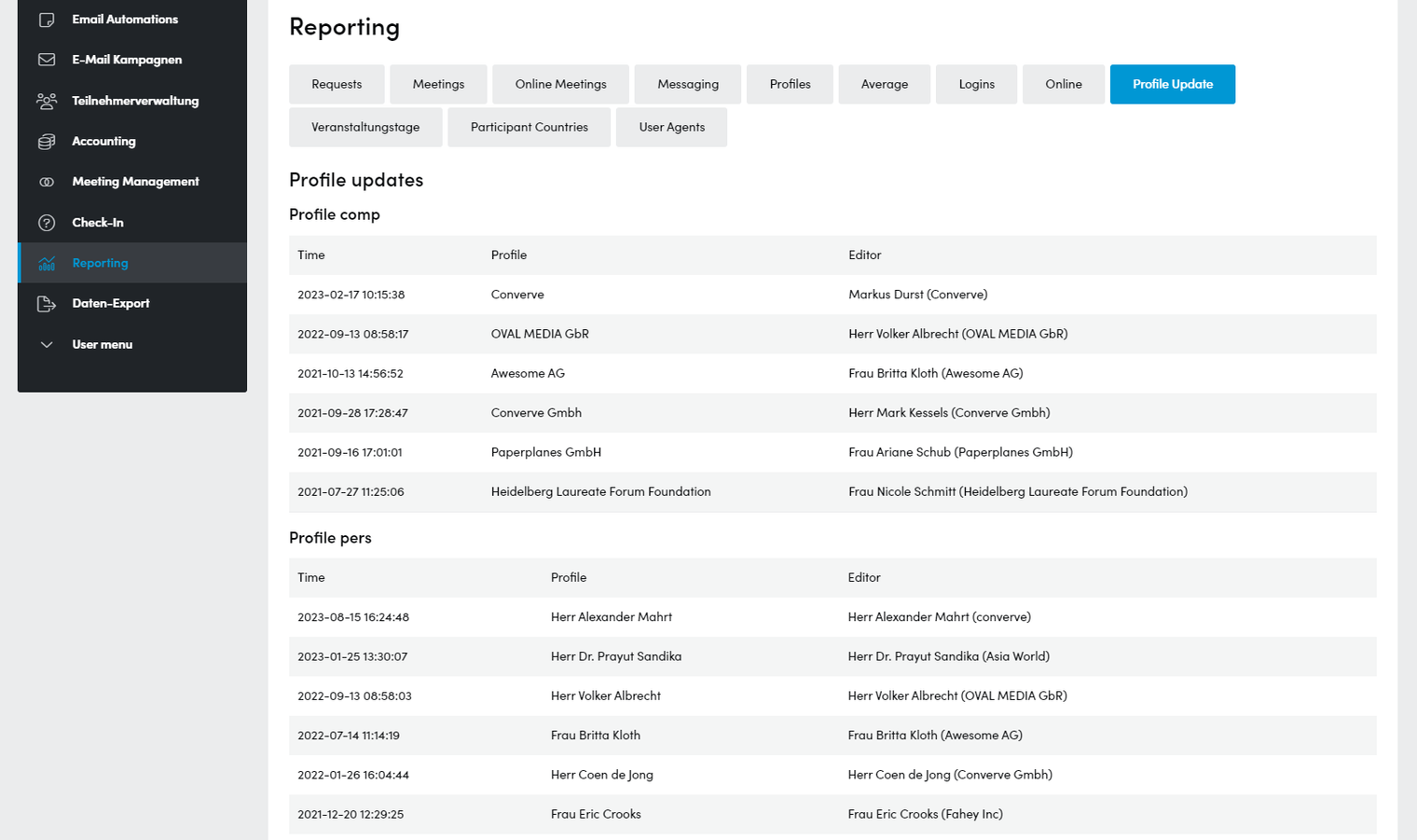Image resolution: width=1417 pixels, height=840 pixels.
Task: Open the Veranstaltungstage tab
Action: 365,127
